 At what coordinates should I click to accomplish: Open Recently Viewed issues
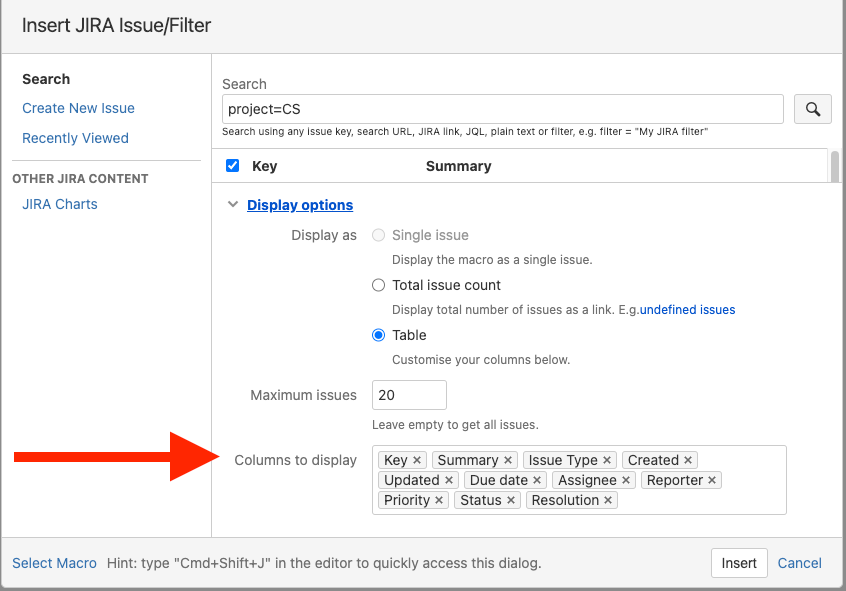[75, 138]
